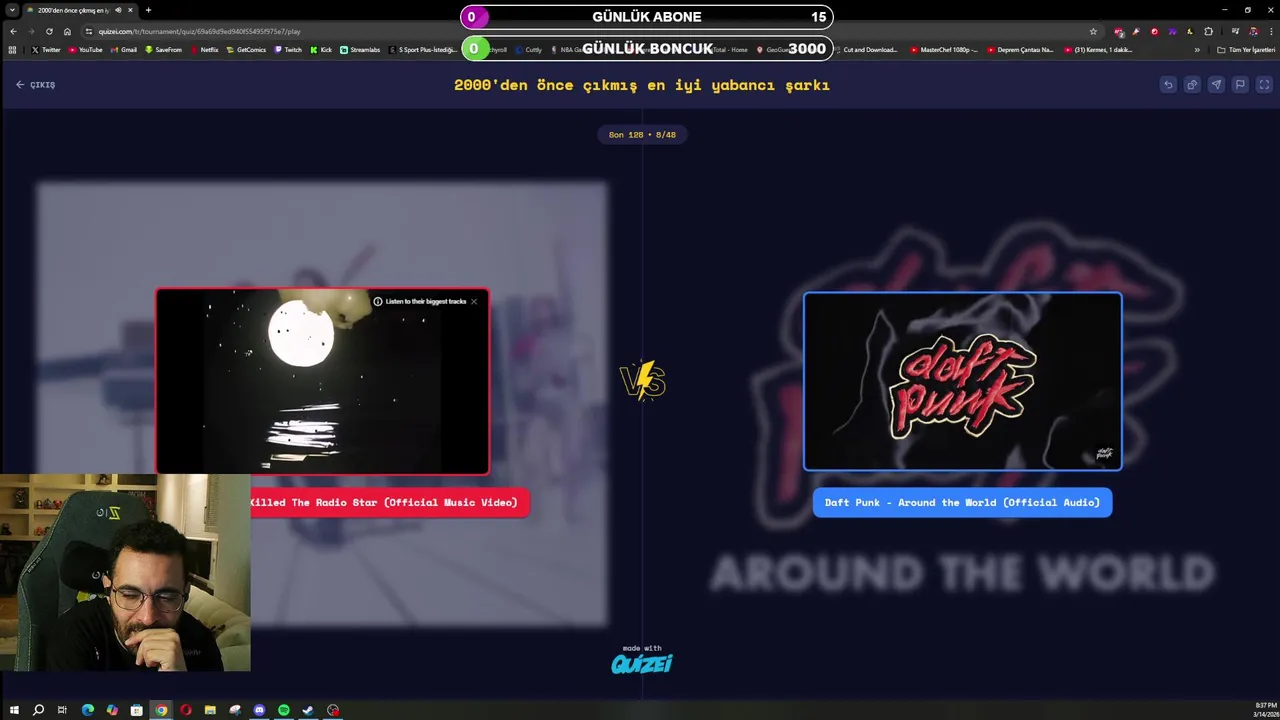Click the undo icon on quiz toolbar
This screenshot has width=1280, height=720.
tap(1168, 85)
